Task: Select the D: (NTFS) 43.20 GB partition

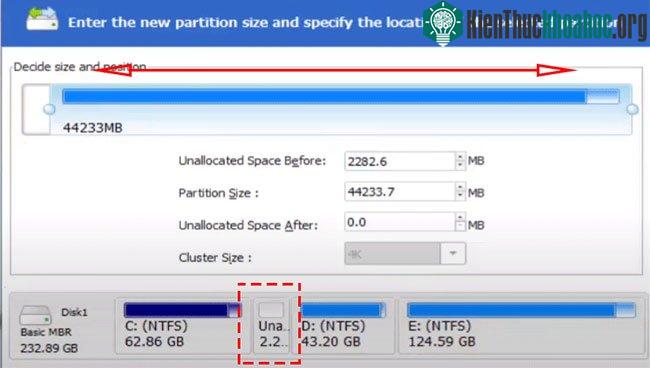Action: click(x=344, y=327)
